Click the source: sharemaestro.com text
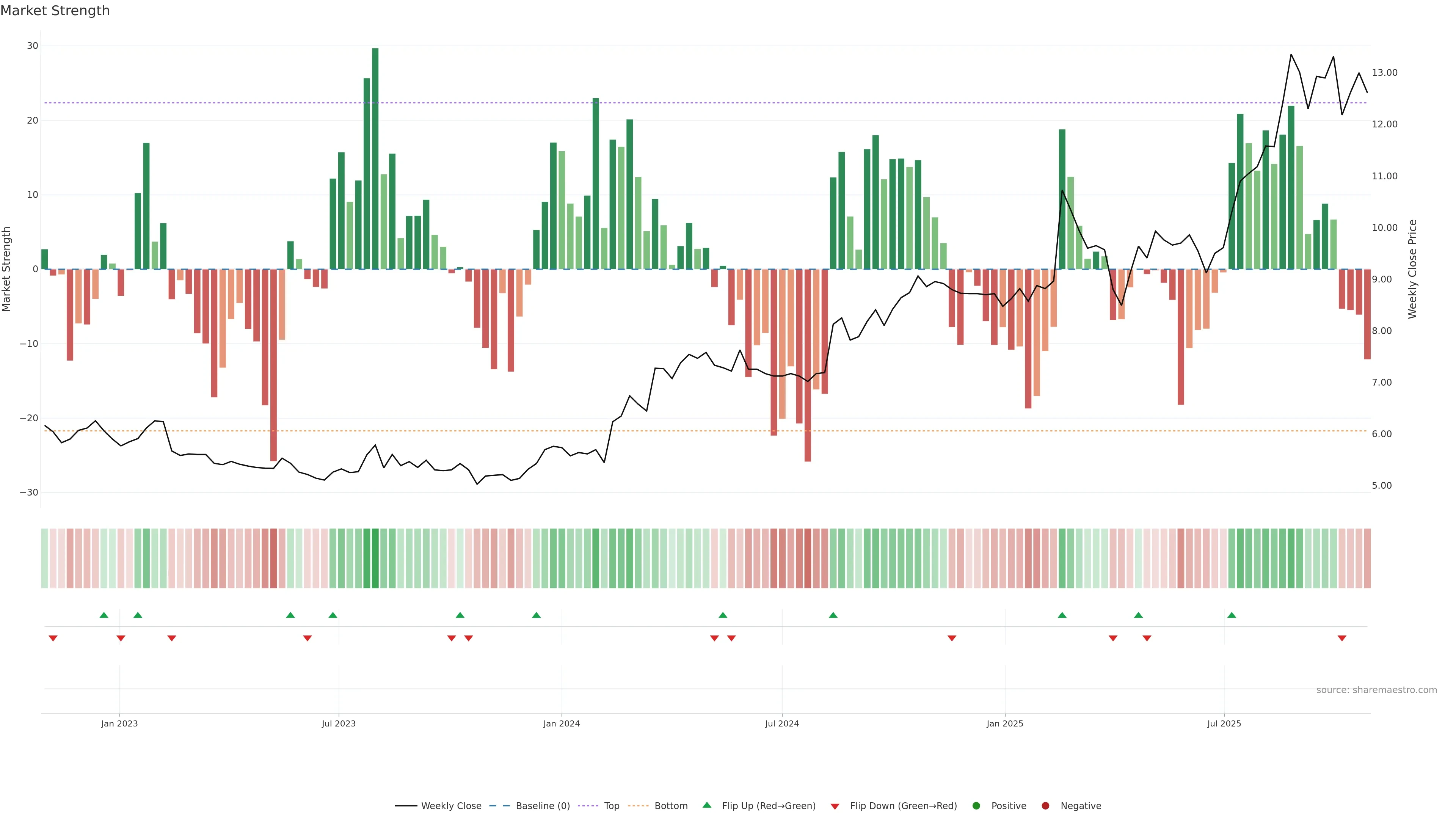The image size is (1456, 819). 1376,690
